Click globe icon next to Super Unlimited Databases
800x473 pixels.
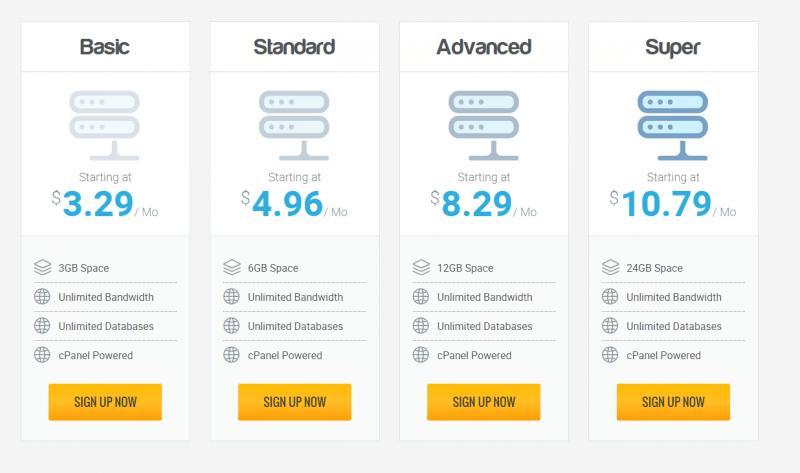point(610,326)
